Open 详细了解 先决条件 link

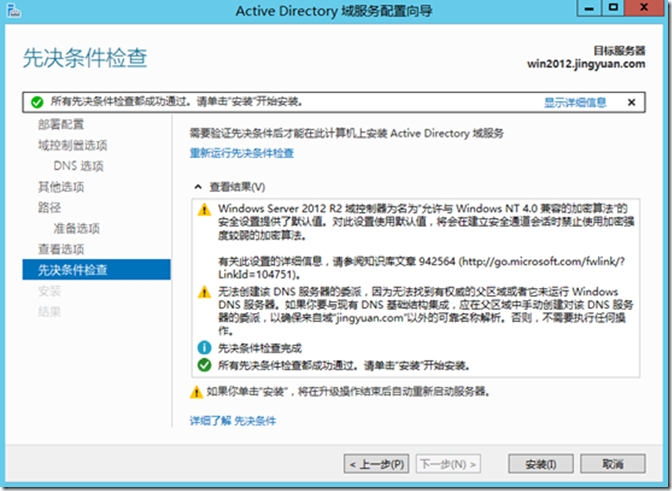click(x=233, y=421)
